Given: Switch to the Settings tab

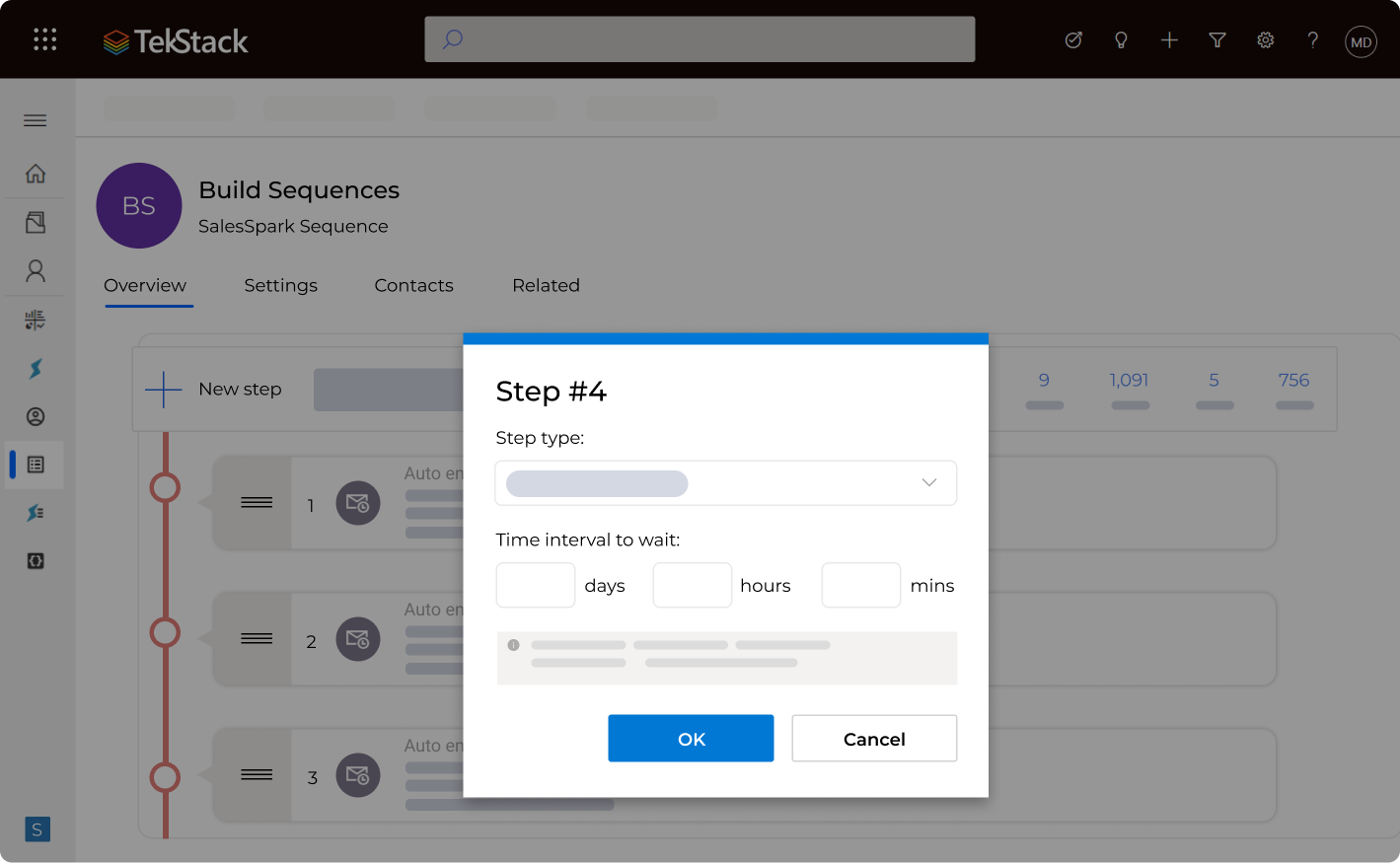Looking at the screenshot, I should 280,285.
